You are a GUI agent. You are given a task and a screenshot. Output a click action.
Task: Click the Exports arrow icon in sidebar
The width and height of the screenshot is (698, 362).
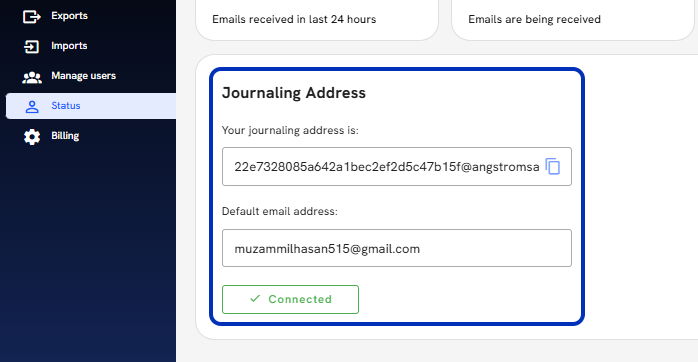click(32, 16)
